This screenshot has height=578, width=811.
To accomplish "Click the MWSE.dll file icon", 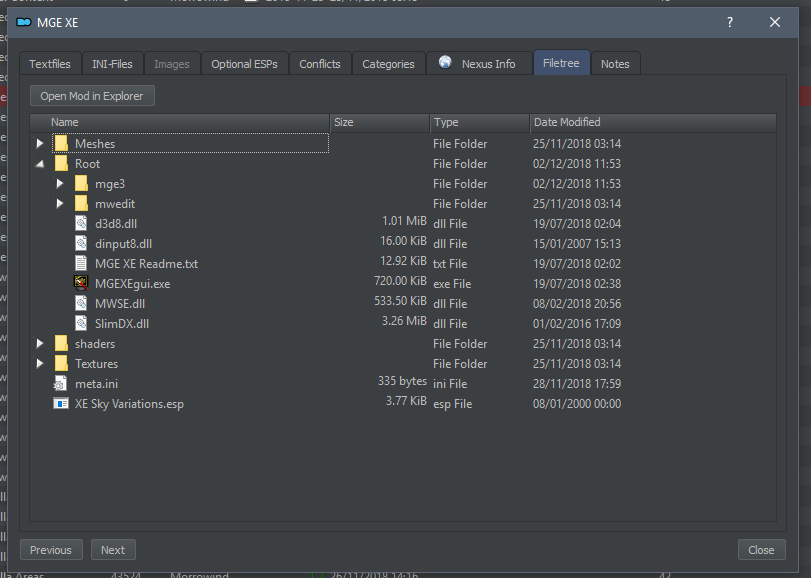I will click(81, 303).
